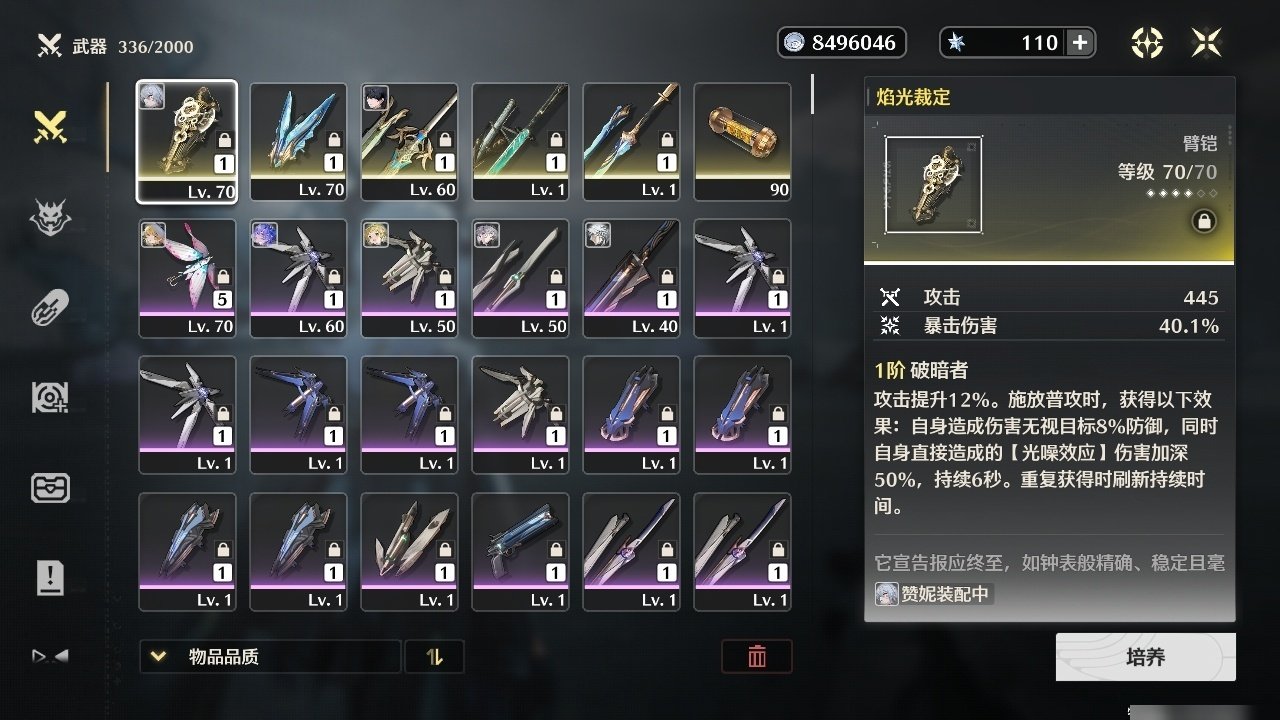
Task: Expand the bottom sidebar collapse arrows
Action: pyautogui.click(x=50, y=657)
